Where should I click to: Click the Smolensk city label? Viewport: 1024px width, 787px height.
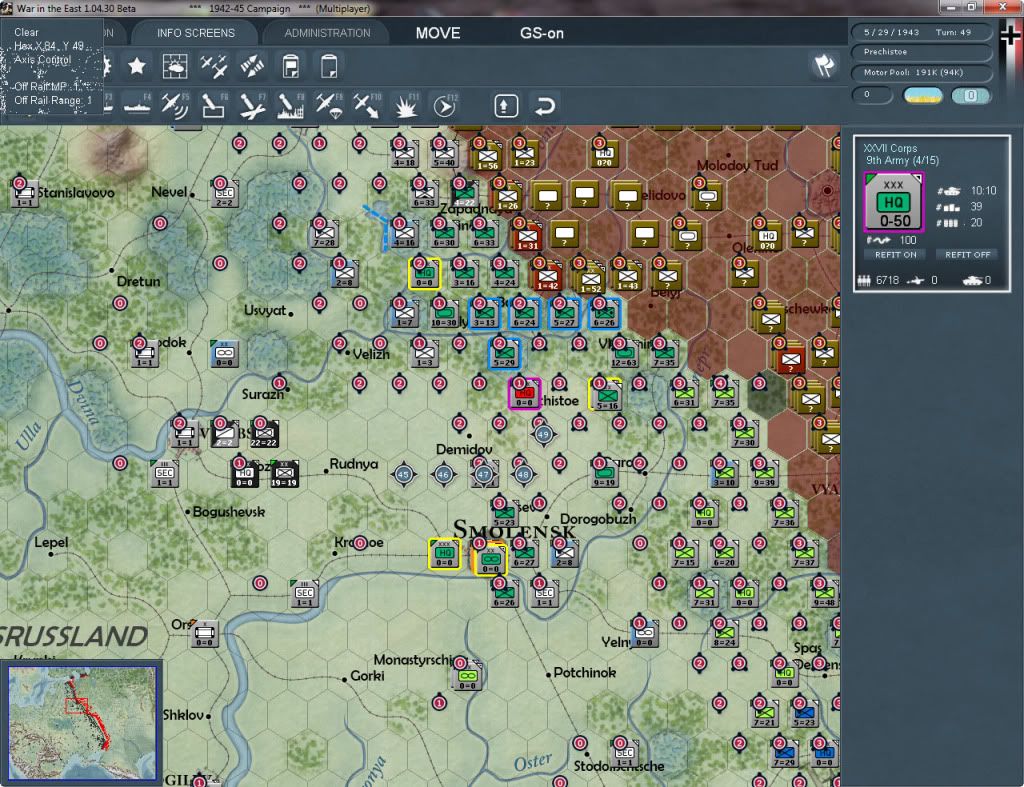514,530
